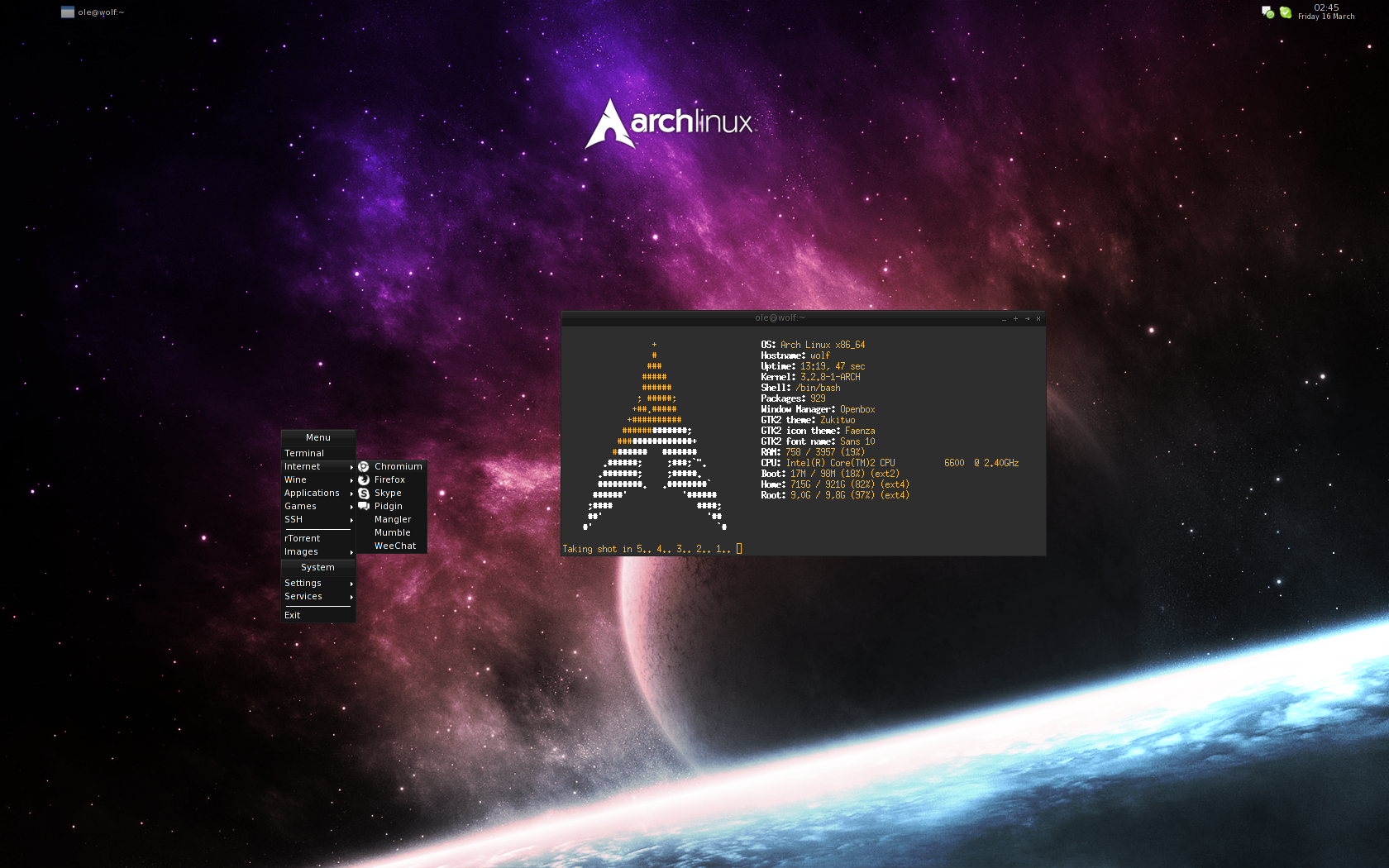This screenshot has height=868, width=1389.
Task: Click the "Home: 715G / 921G" line
Action: (x=835, y=484)
